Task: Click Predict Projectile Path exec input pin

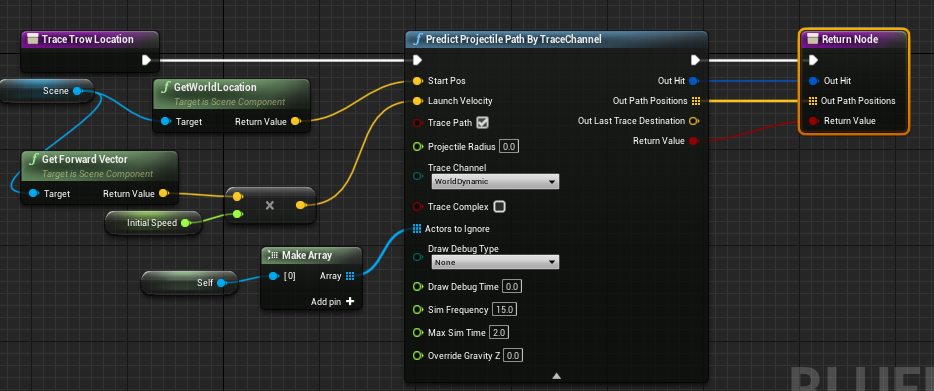Action: coord(418,60)
